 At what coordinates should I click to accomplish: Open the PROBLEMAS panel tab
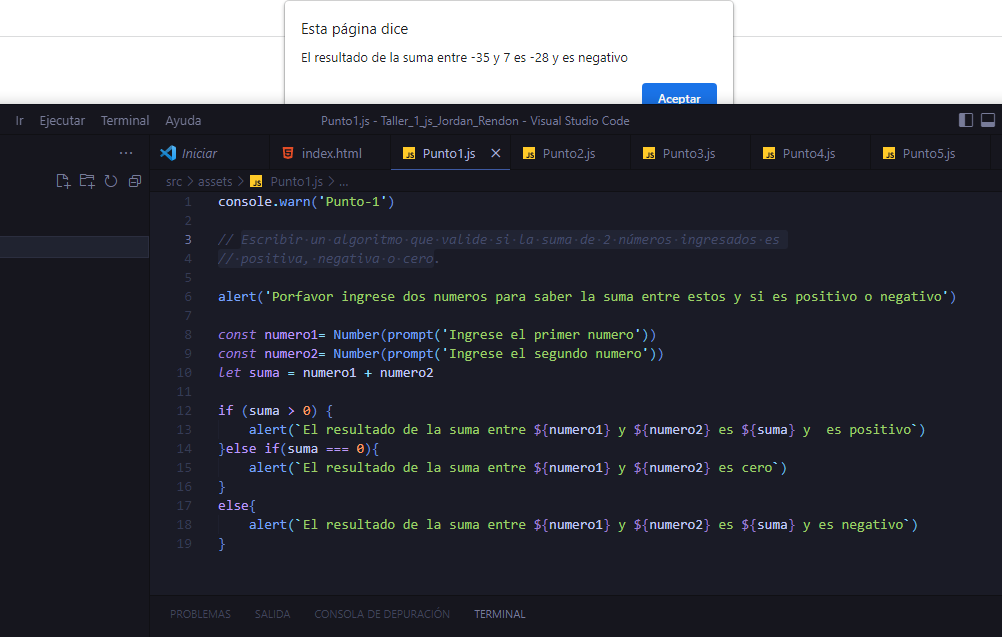pos(200,614)
